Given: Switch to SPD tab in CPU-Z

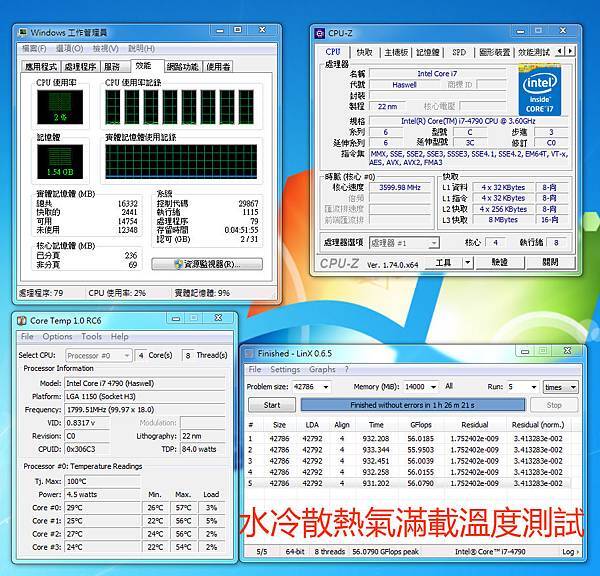Looking at the screenshot, I should [x=459, y=52].
